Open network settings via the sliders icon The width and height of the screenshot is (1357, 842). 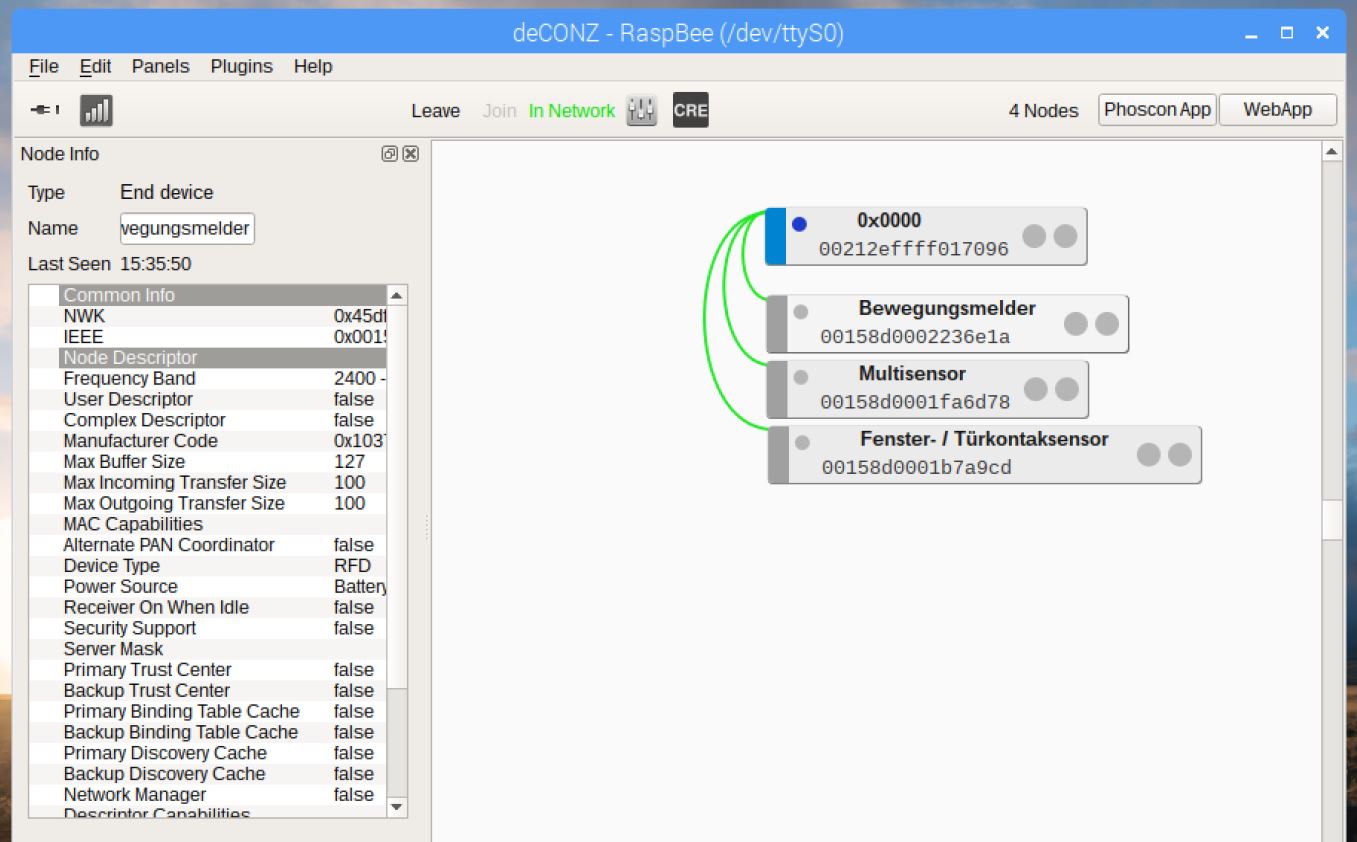pyautogui.click(x=641, y=111)
